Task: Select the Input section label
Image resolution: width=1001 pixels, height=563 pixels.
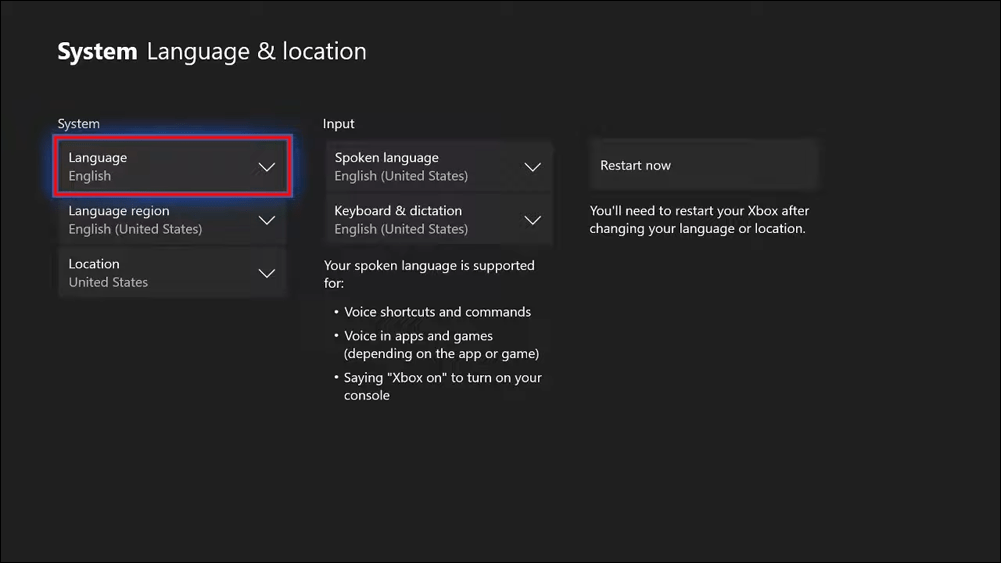Action: click(x=339, y=124)
